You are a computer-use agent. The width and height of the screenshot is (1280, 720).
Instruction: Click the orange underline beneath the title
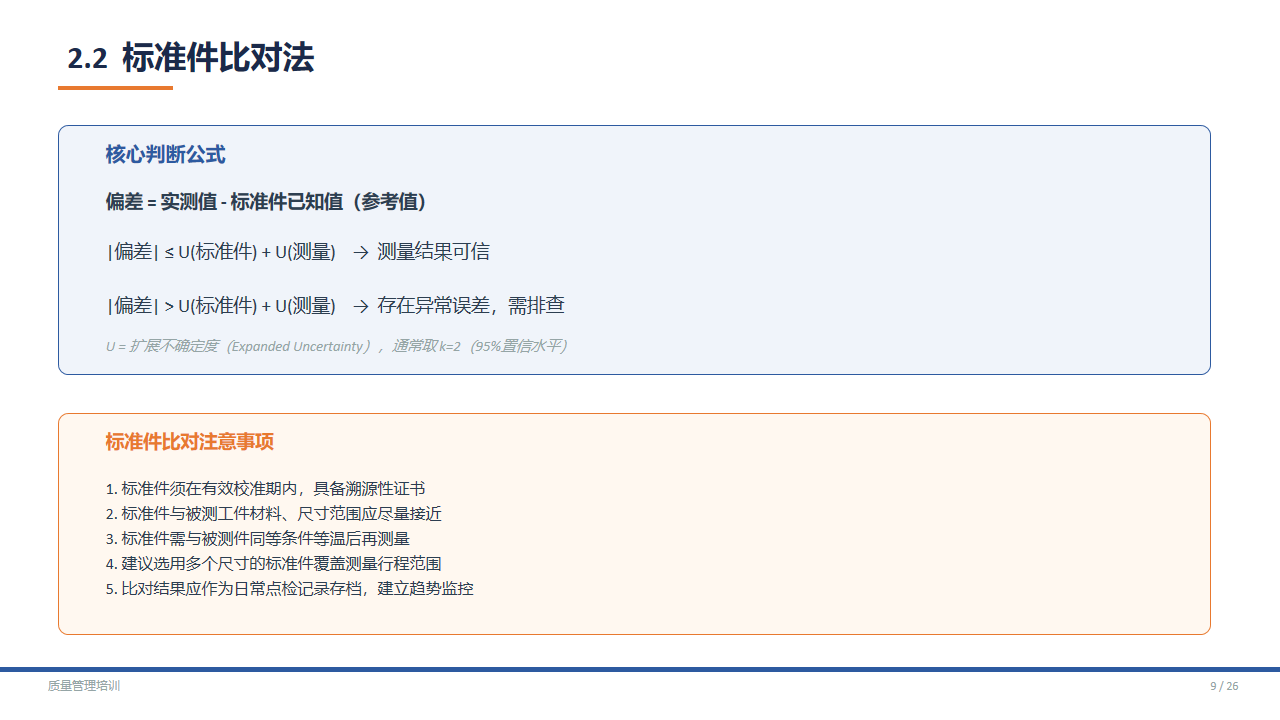[x=115, y=88]
